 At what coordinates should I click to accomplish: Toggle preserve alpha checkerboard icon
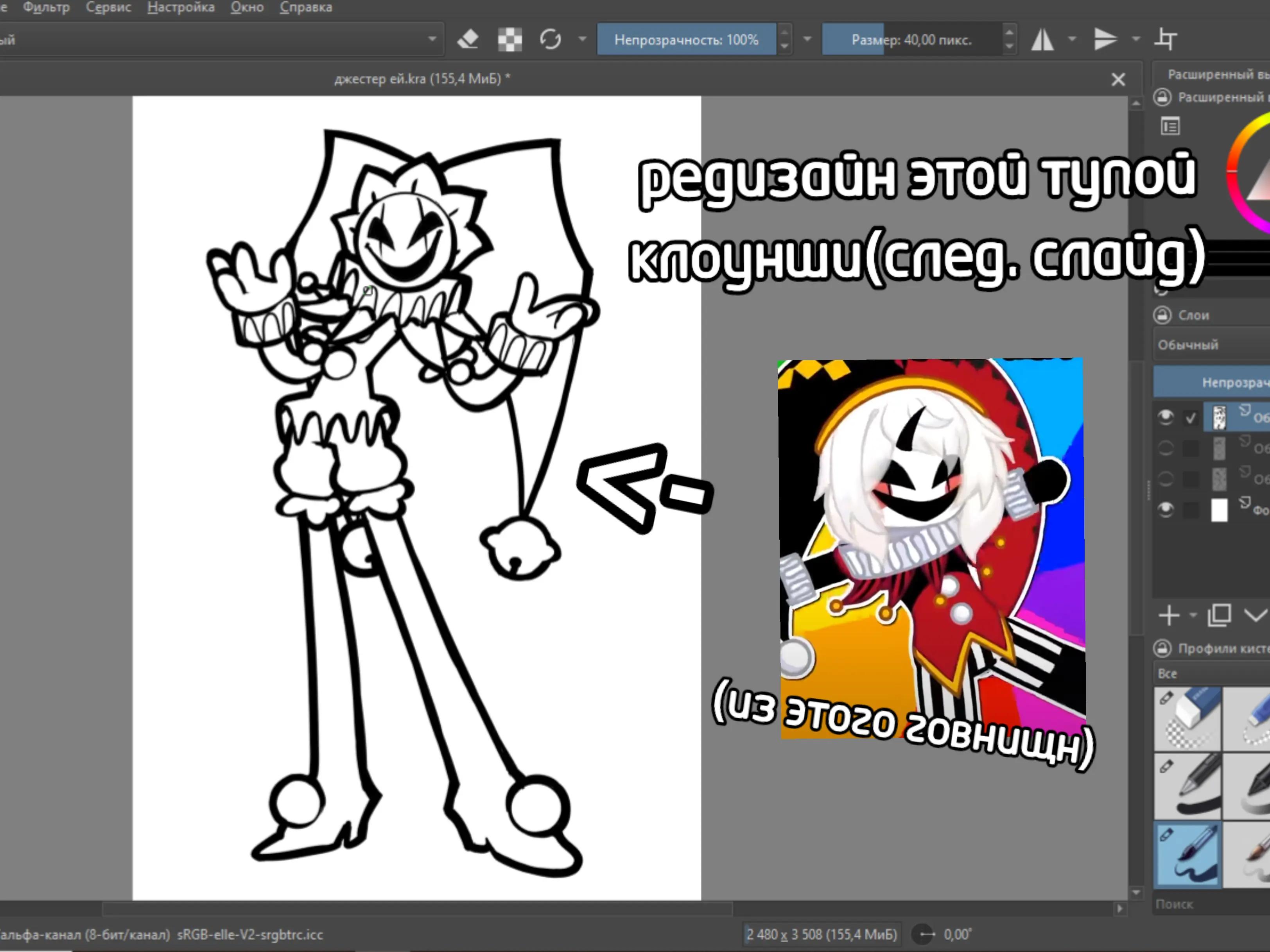pos(510,39)
